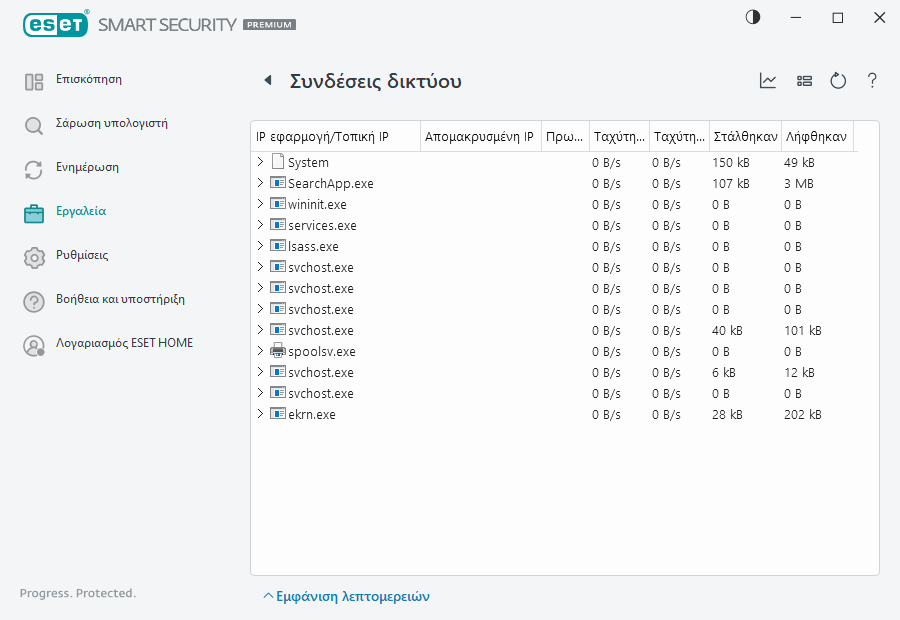This screenshot has height=620, width=900.
Task: Open Επισκόπηση in the sidebar
Action: [88, 80]
